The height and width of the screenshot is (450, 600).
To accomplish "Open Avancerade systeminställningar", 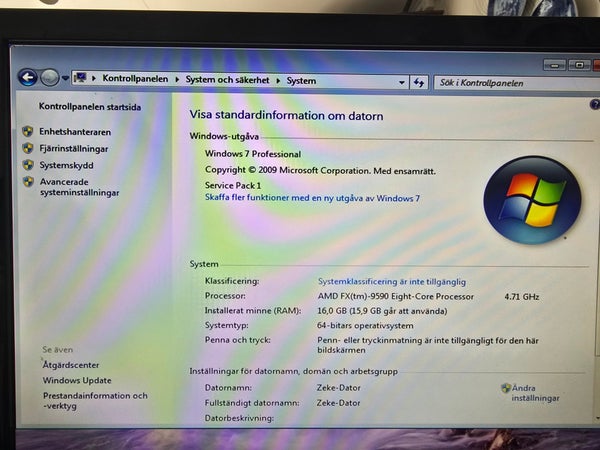I will click(x=79, y=187).
